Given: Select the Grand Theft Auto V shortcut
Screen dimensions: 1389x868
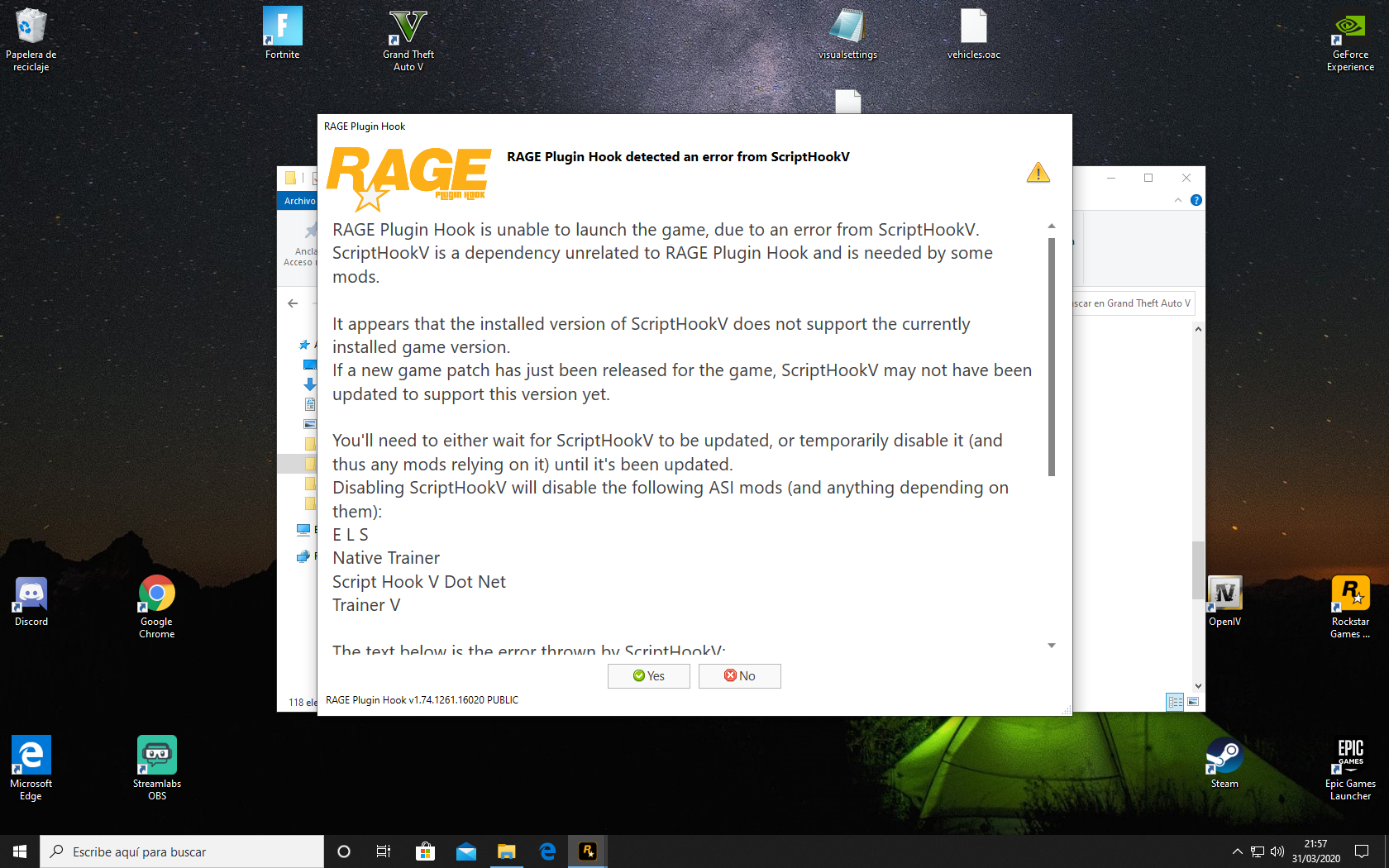Looking at the screenshot, I should click(408, 39).
